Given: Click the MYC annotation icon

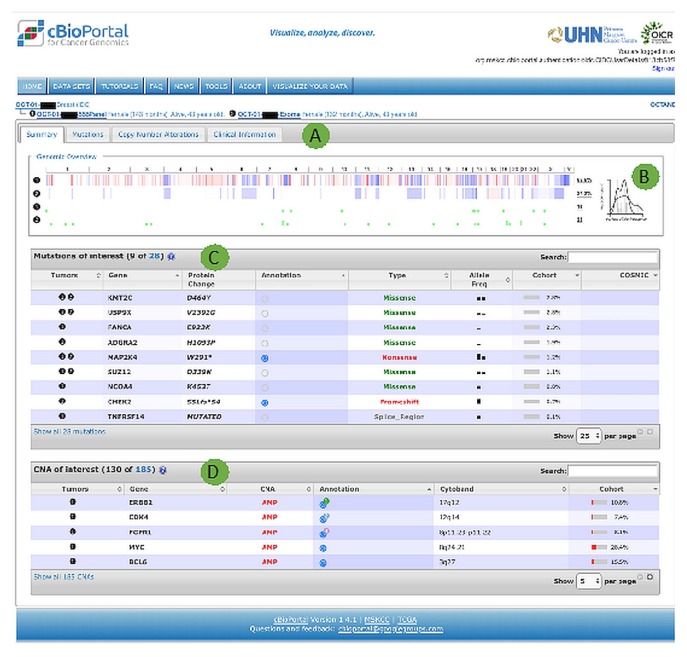Looking at the screenshot, I should point(324,548).
